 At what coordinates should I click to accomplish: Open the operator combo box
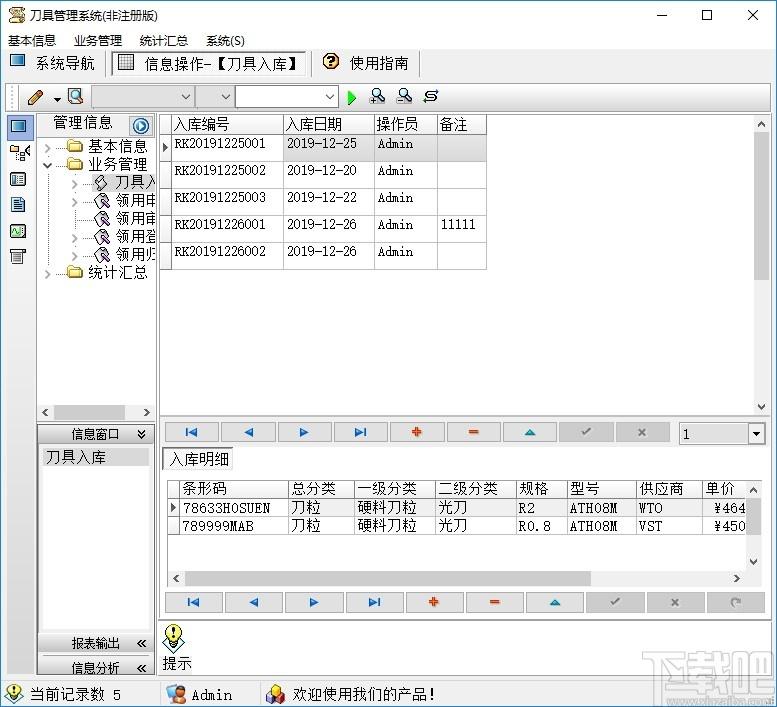tap(215, 97)
